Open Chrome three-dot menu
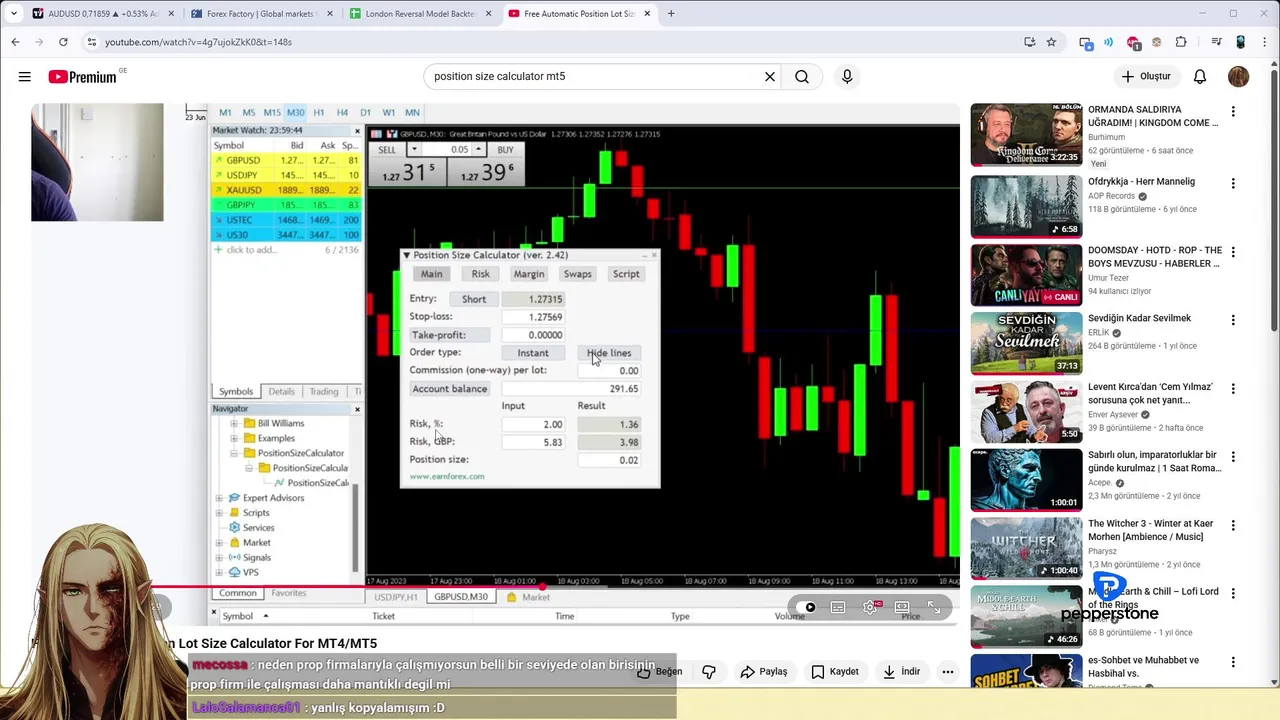Screen dimensions: 1280x720 1264,42
